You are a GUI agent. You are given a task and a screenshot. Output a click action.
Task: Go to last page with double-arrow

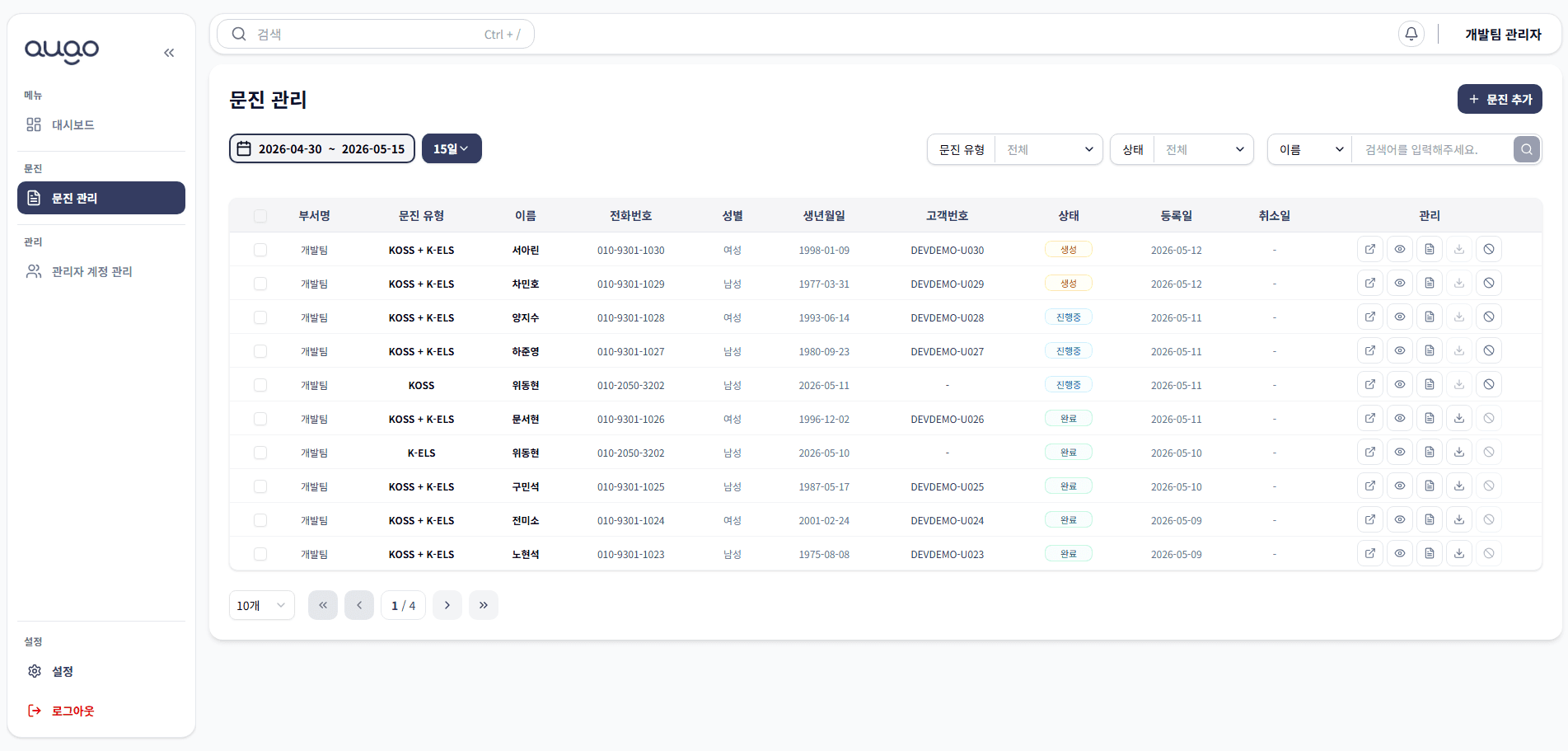point(484,605)
